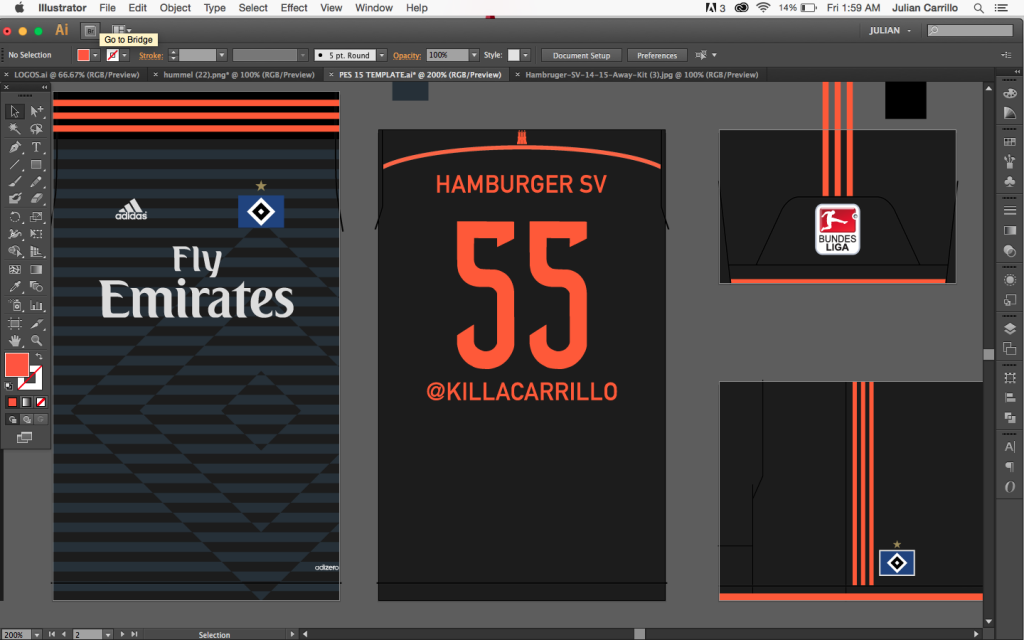Pick the Magic Wand tool

pos(14,129)
